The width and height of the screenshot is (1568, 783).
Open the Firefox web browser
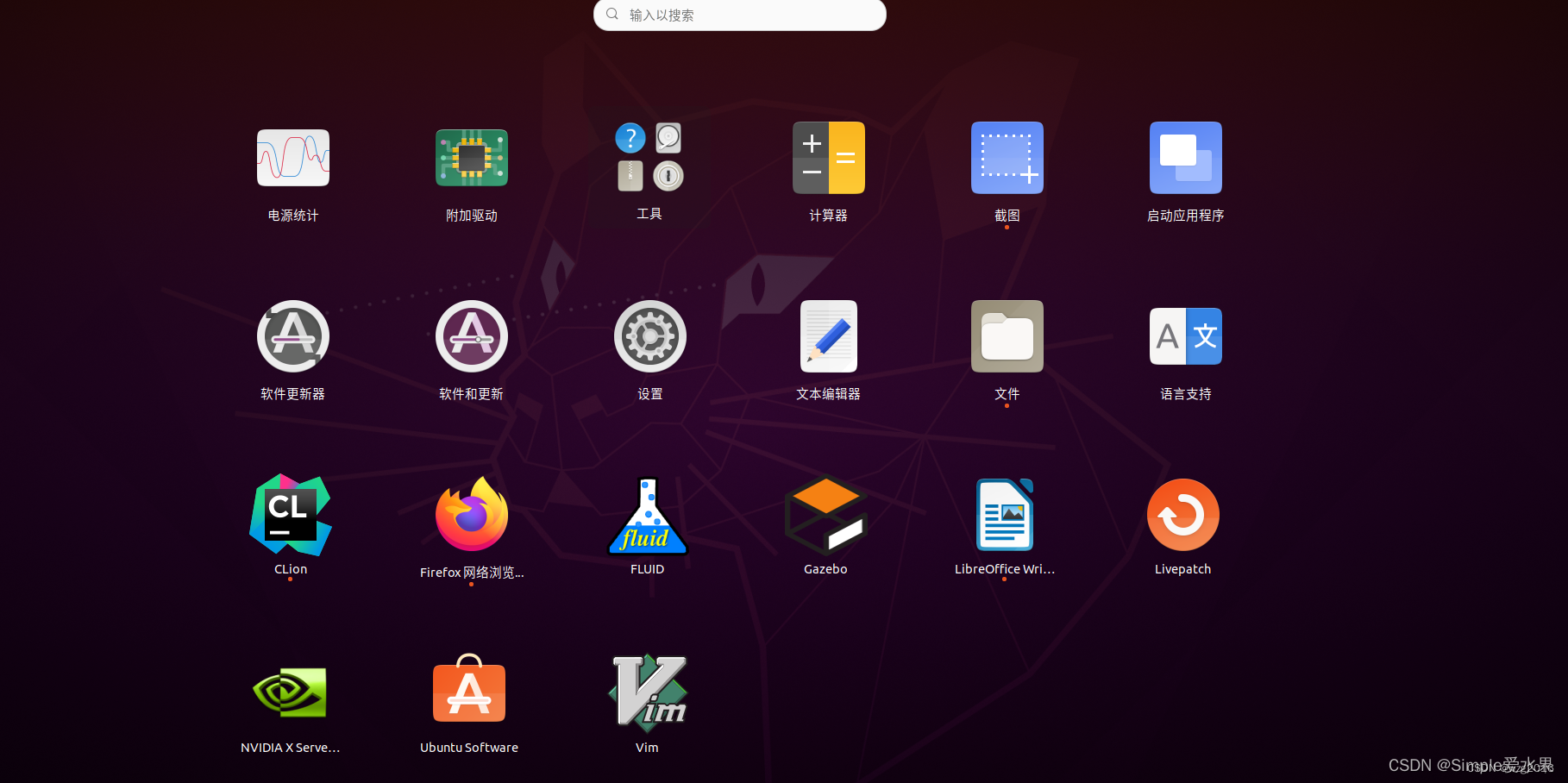pyautogui.click(x=471, y=515)
